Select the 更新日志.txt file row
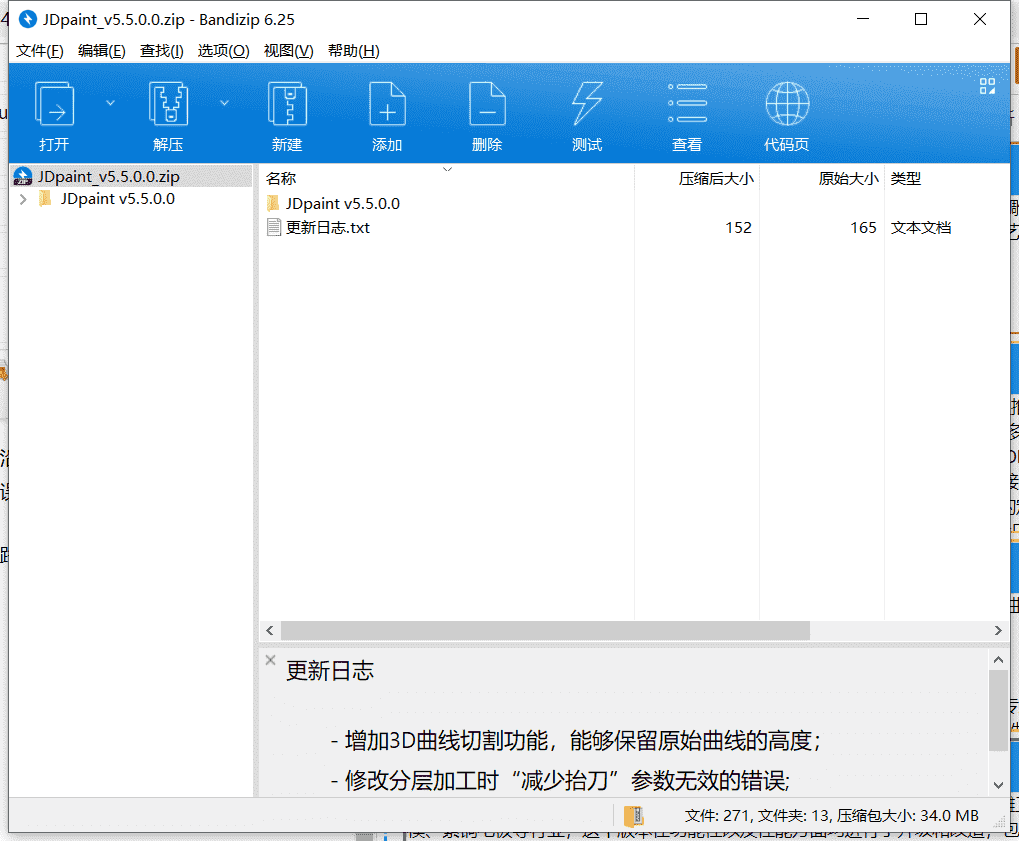1019x841 pixels. tap(634, 227)
